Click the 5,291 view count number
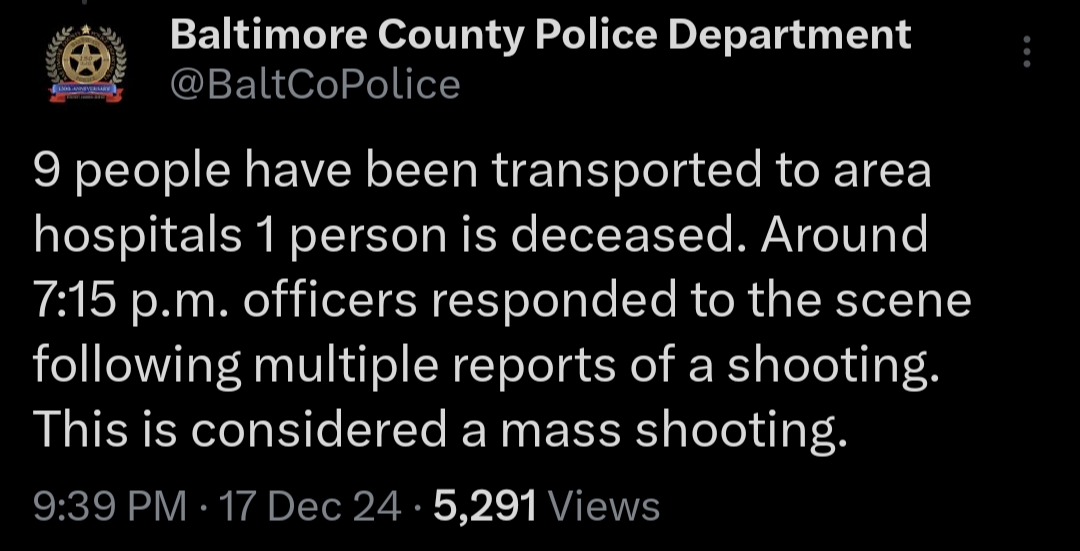The height and width of the screenshot is (551, 1080). point(486,506)
